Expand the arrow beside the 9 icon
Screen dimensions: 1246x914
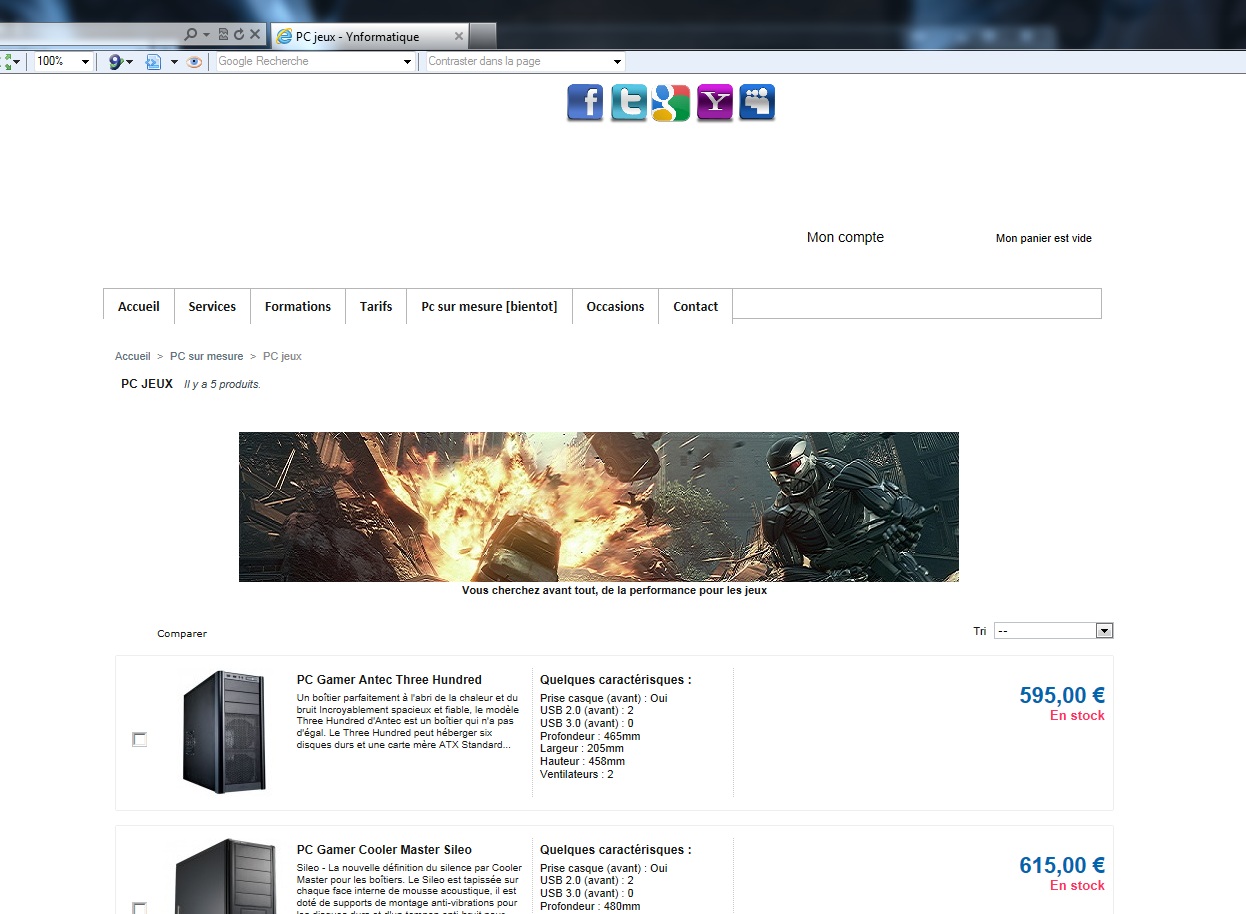[129, 62]
